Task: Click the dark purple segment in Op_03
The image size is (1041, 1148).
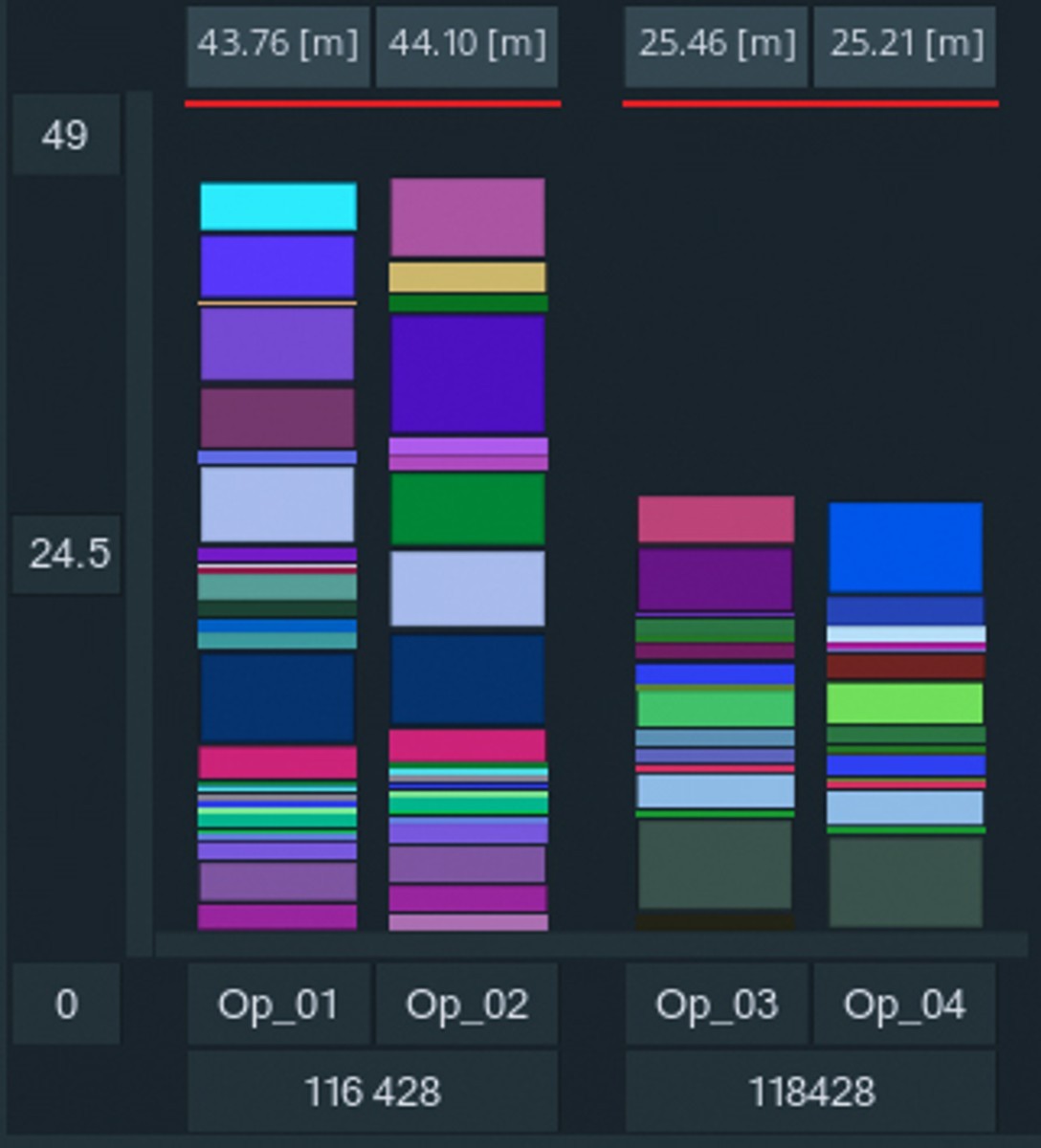Action: point(716,579)
